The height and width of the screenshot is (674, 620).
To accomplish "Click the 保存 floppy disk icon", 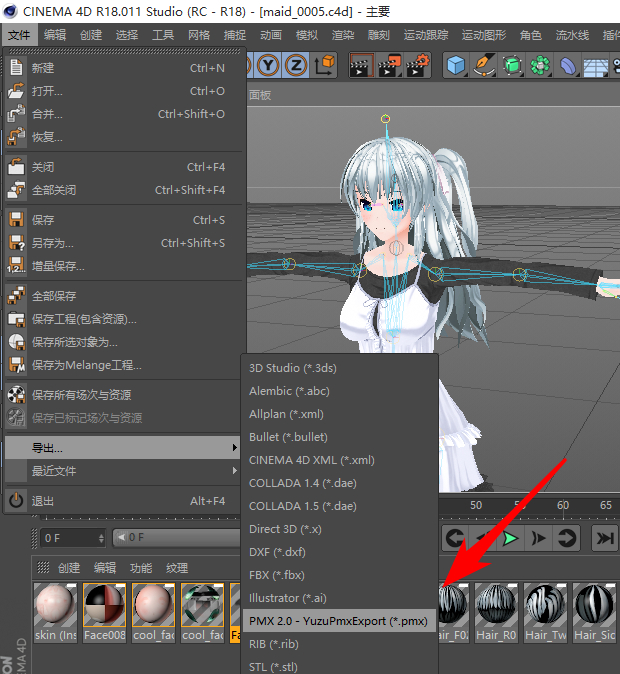I will tap(16, 220).
